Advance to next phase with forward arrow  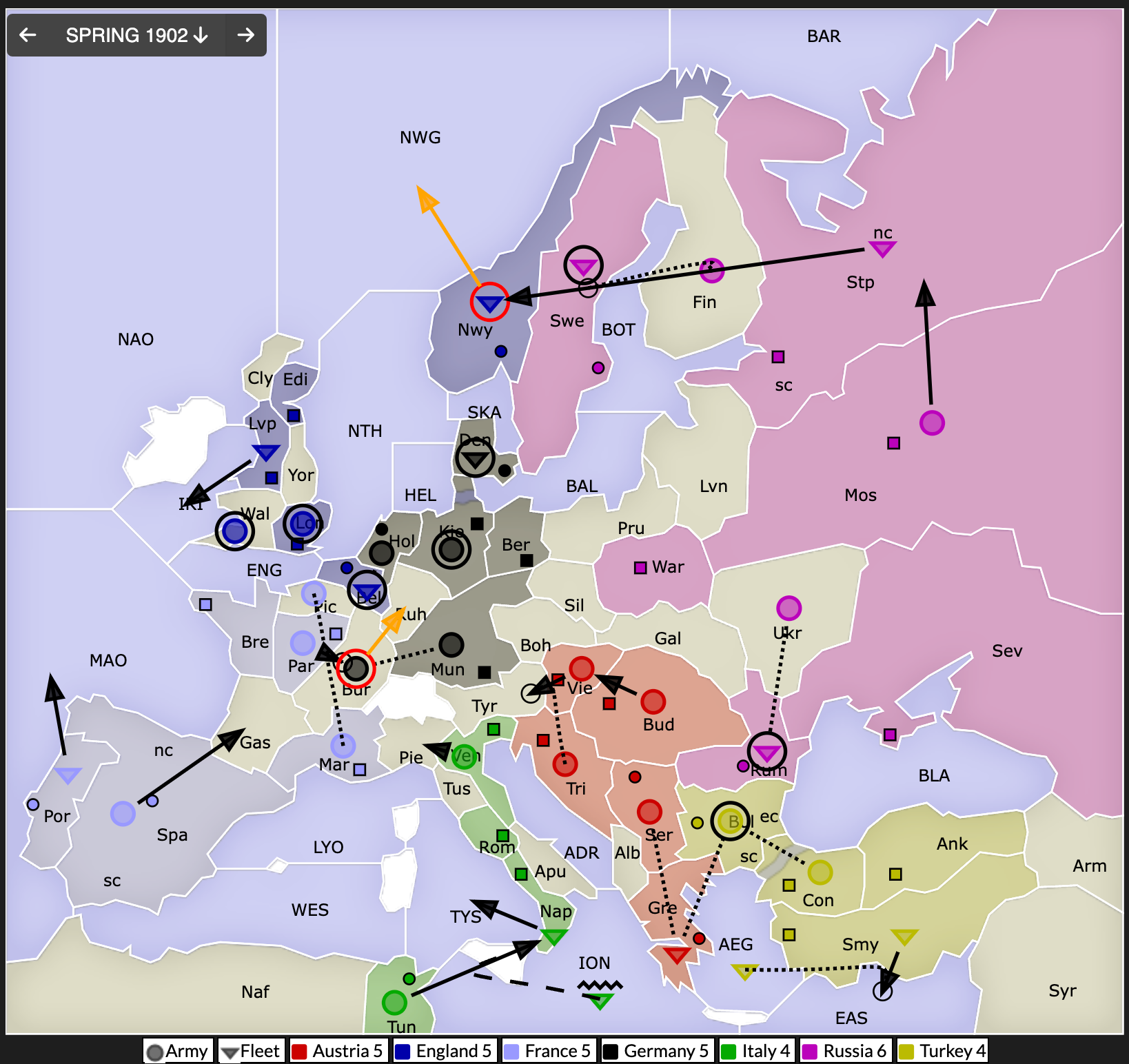point(245,35)
